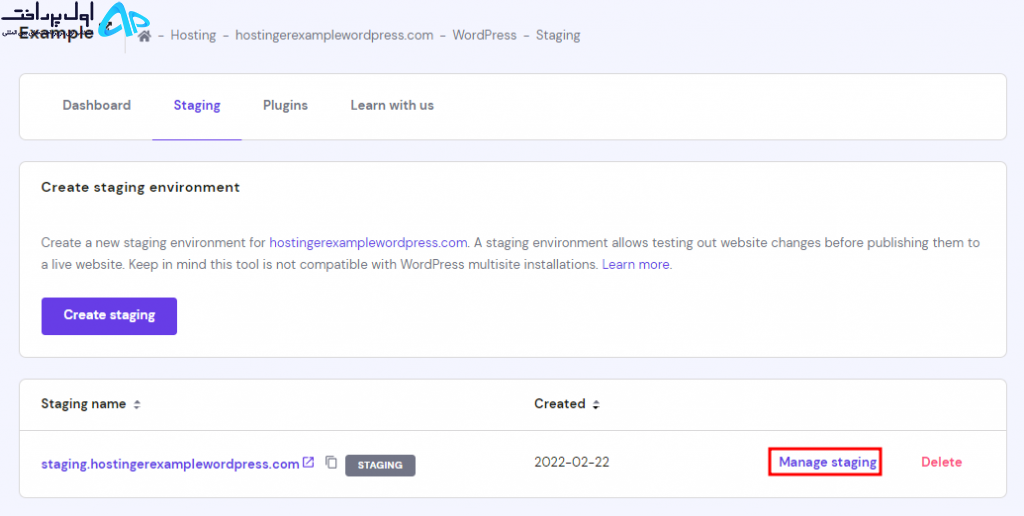1024x516 pixels.
Task: Click hostingerexamplewordpress.com in breadcrumb
Action: pos(334,35)
